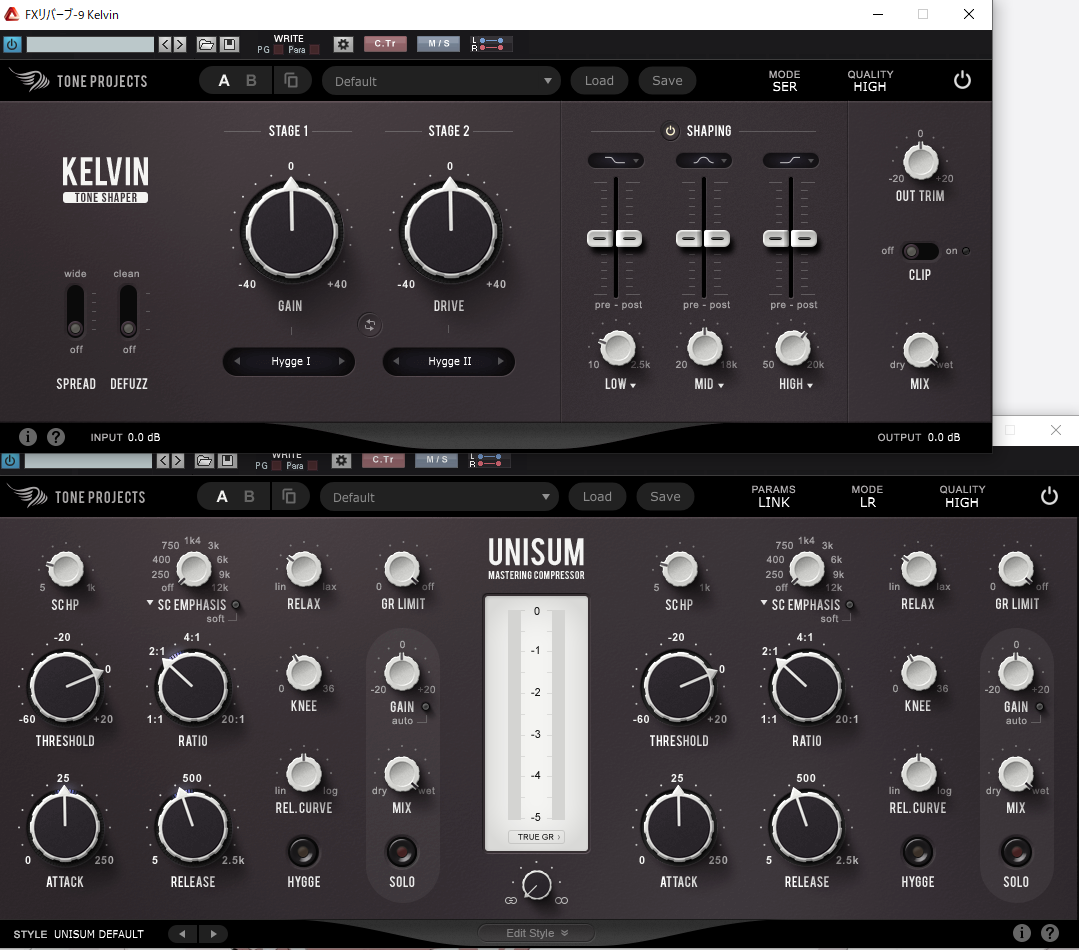1079x950 pixels.
Task: Change the MODE SER setting in Kelvin
Action: 784,80
